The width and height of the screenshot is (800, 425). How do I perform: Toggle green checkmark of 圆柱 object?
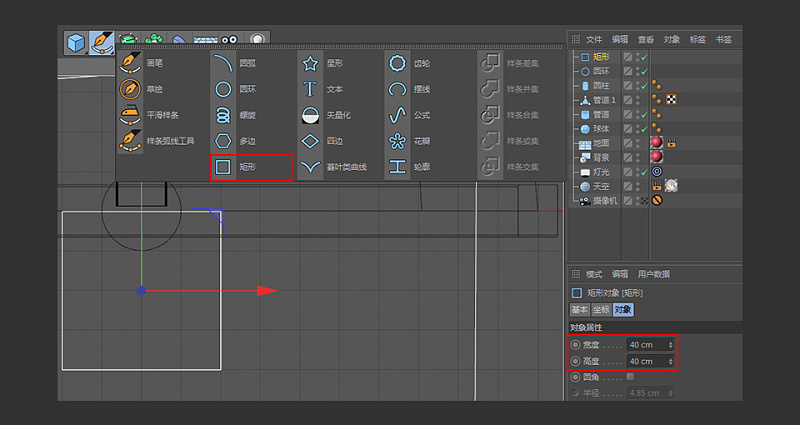coord(642,86)
